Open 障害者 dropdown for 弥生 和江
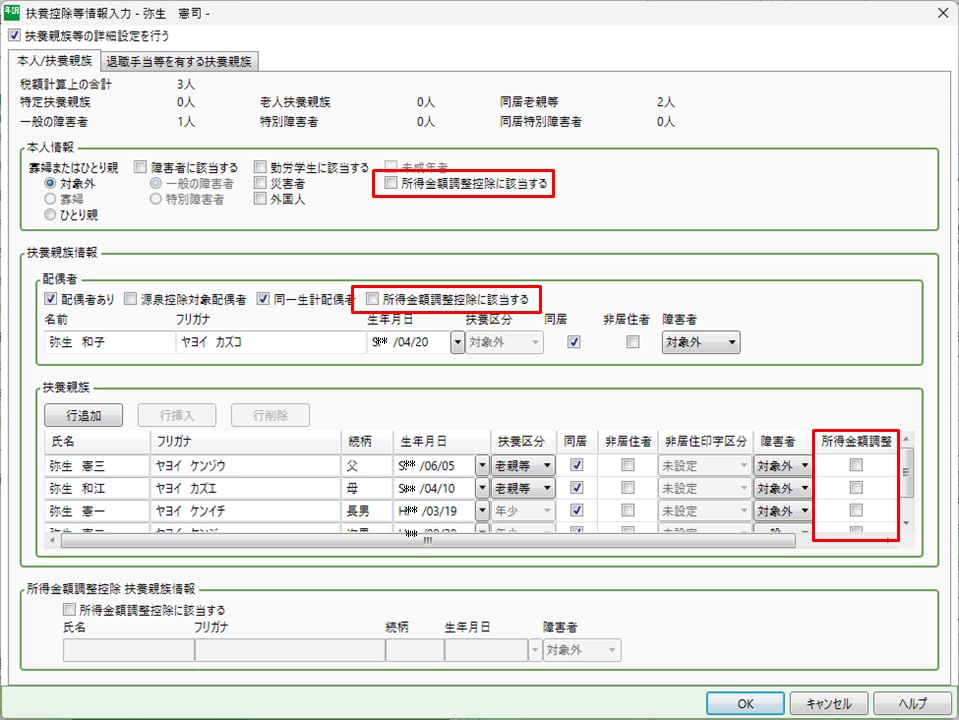959x720 pixels. click(782, 489)
